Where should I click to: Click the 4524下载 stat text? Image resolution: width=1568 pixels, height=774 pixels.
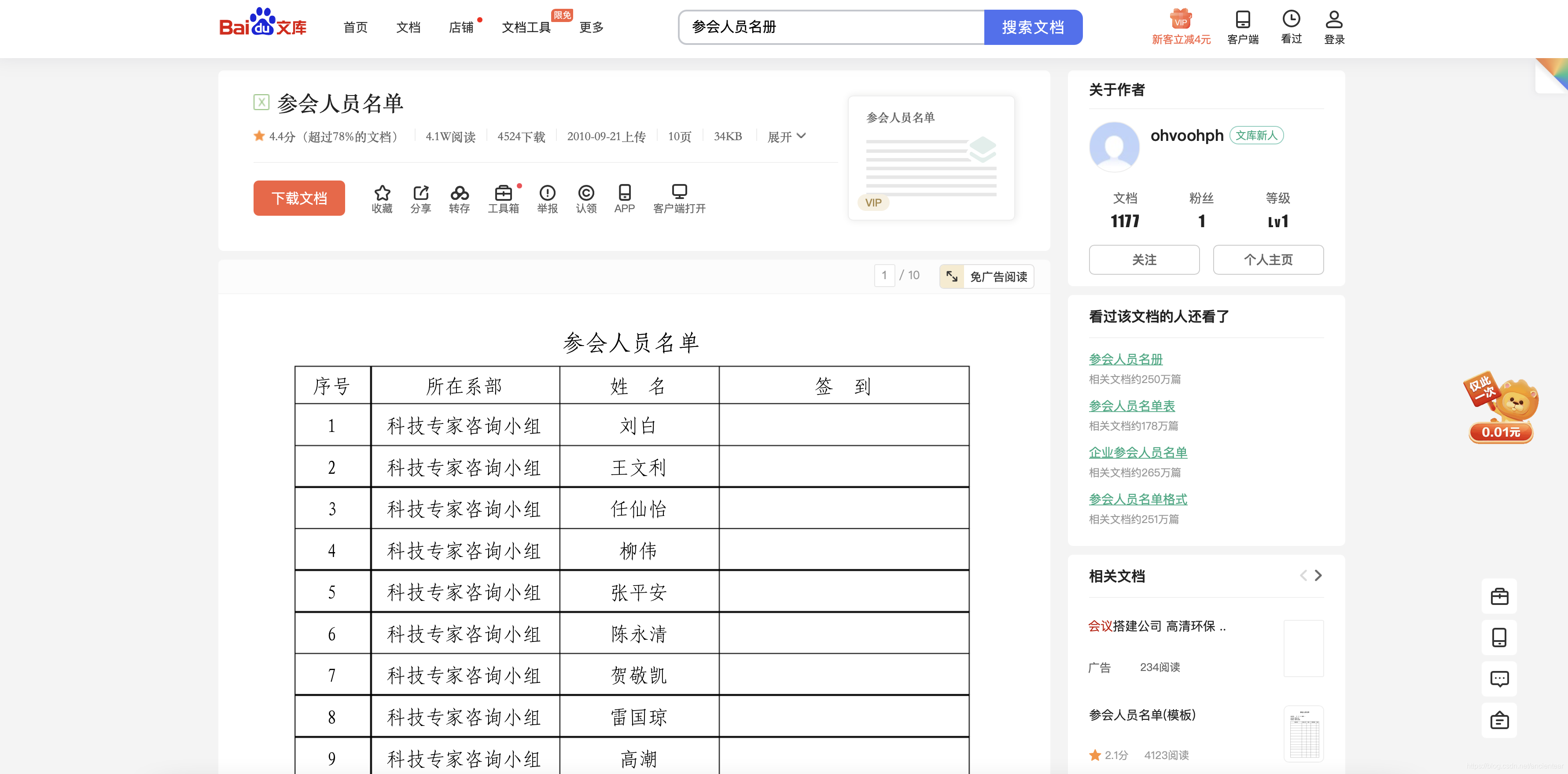point(521,137)
